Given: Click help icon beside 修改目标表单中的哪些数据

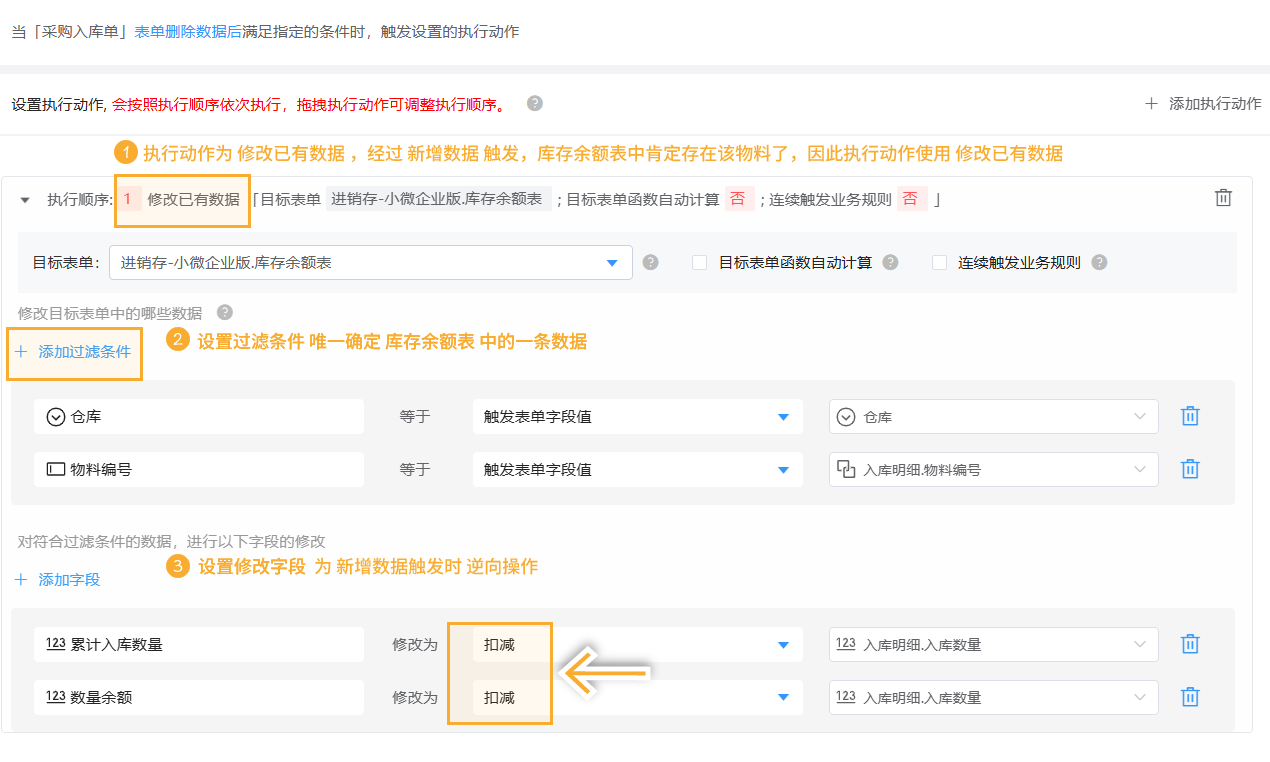Looking at the screenshot, I should [x=225, y=312].
